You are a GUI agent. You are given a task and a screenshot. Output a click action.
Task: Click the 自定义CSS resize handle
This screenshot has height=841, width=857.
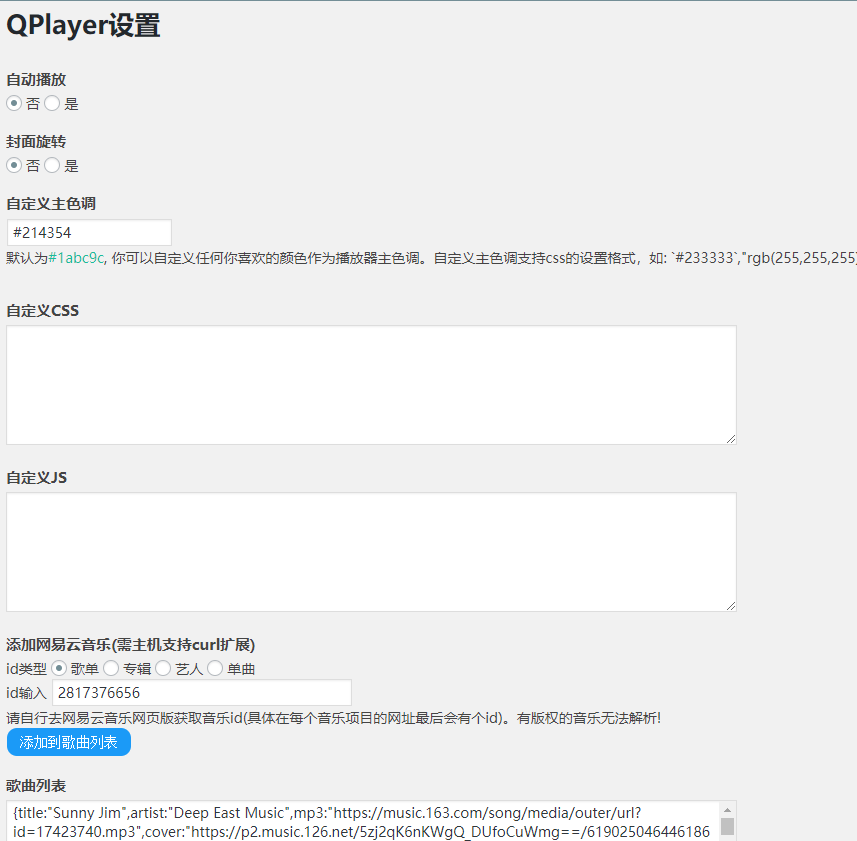[731, 439]
